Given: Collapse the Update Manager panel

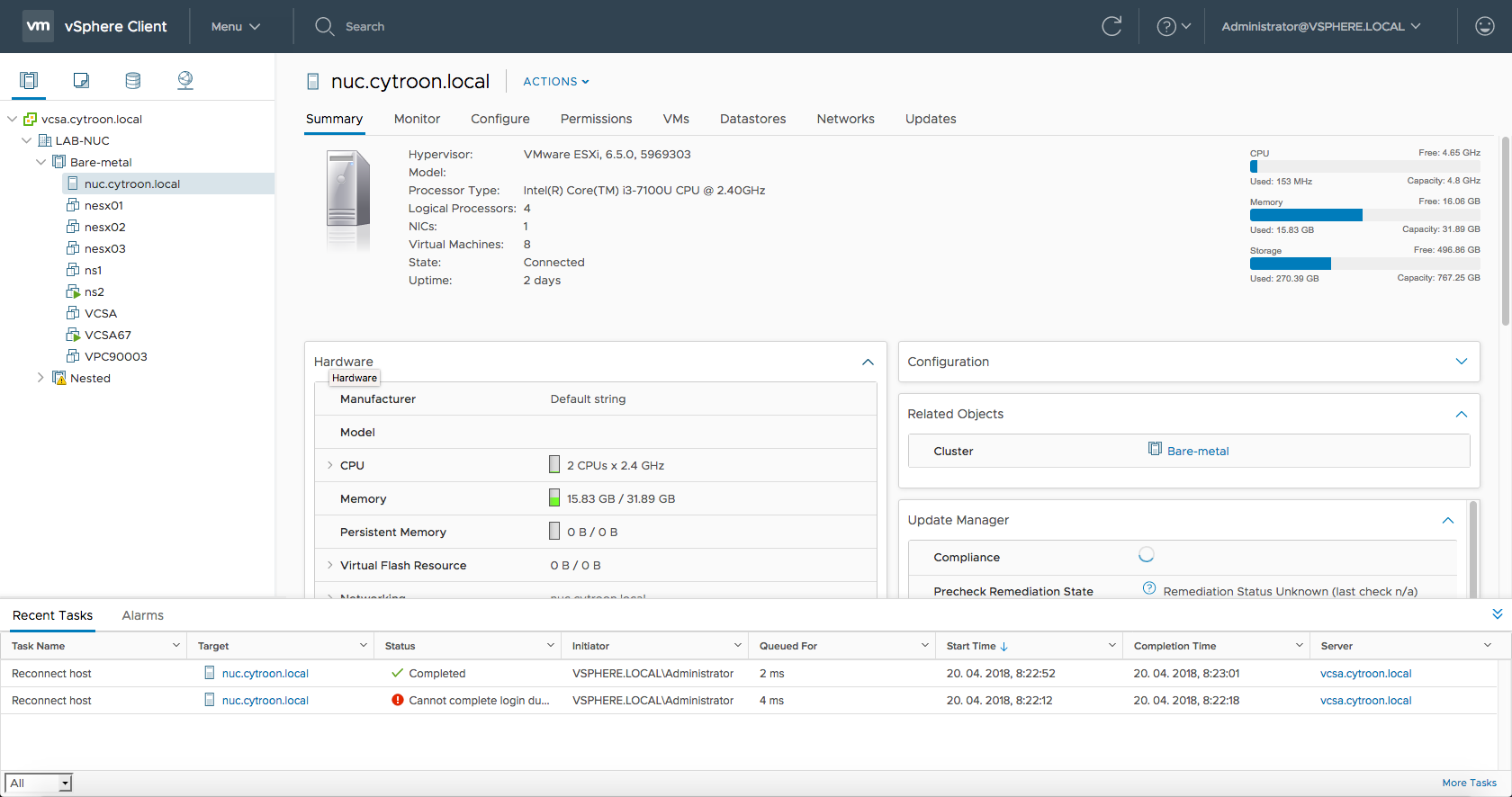Looking at the screenshot, I should pyautogui.click(x=1448, y=520).
